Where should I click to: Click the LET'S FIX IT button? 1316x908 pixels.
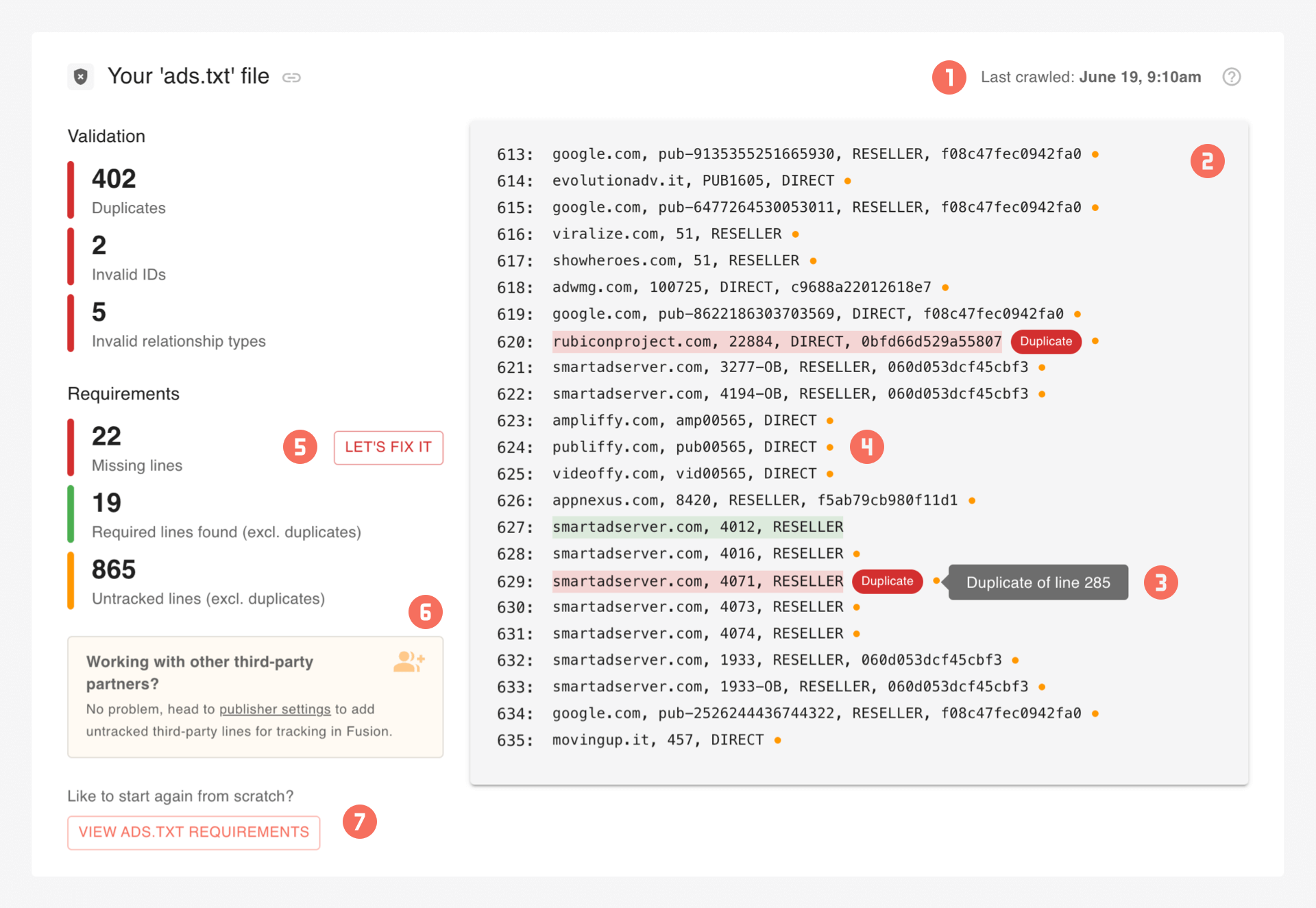coord(388,447)
